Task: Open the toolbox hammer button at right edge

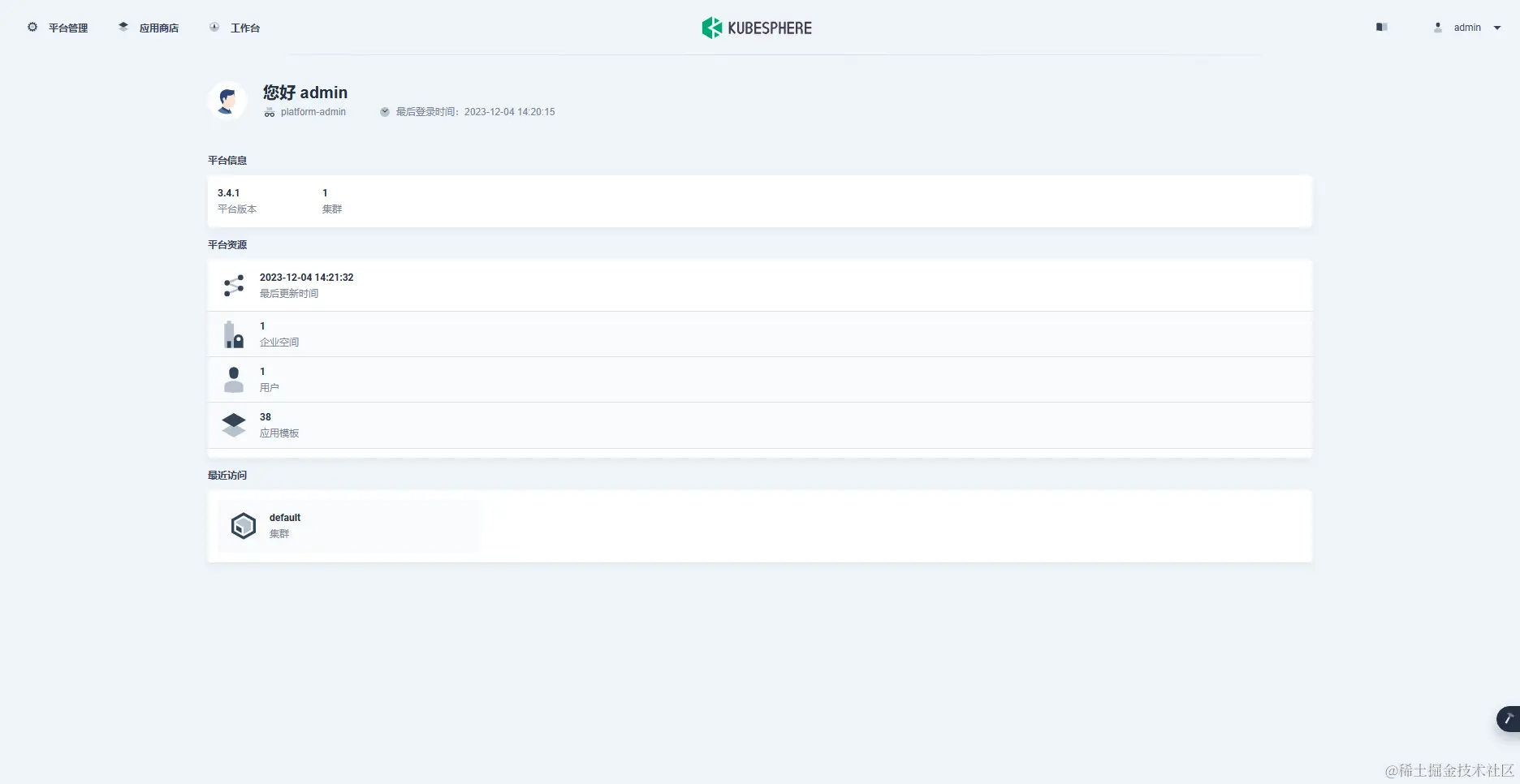Action: 1509,718
